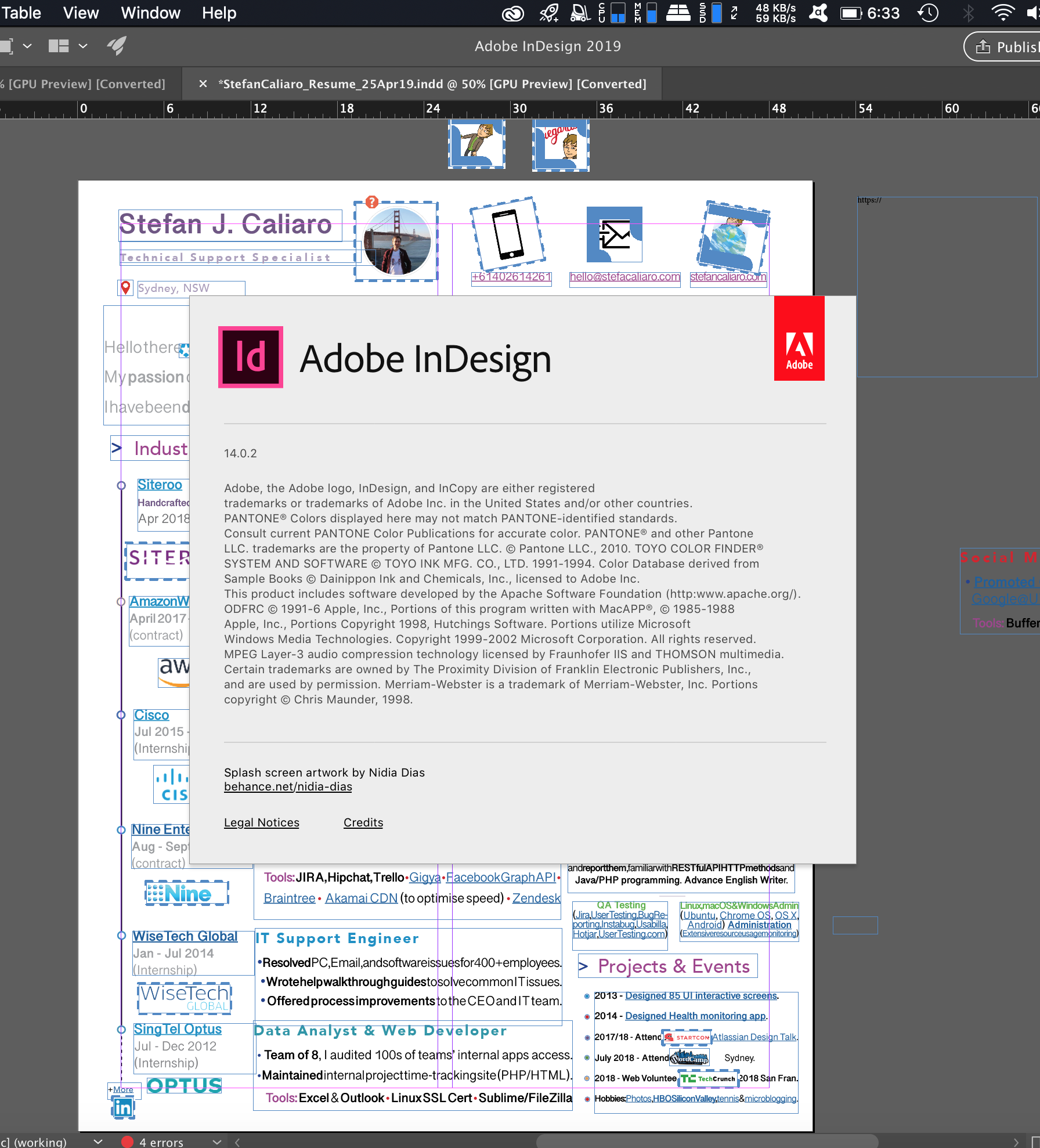This screenshot has height=1148, width=1040.
Task: Close the StefanCaliaro_Resume document tab
Action: click(x=203, y=84)
